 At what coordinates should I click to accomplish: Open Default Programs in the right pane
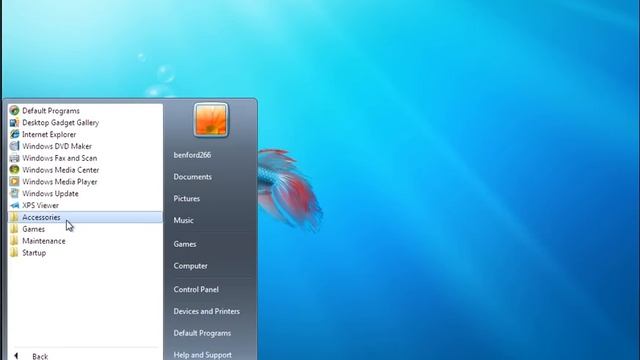click(x=202, y=333)
